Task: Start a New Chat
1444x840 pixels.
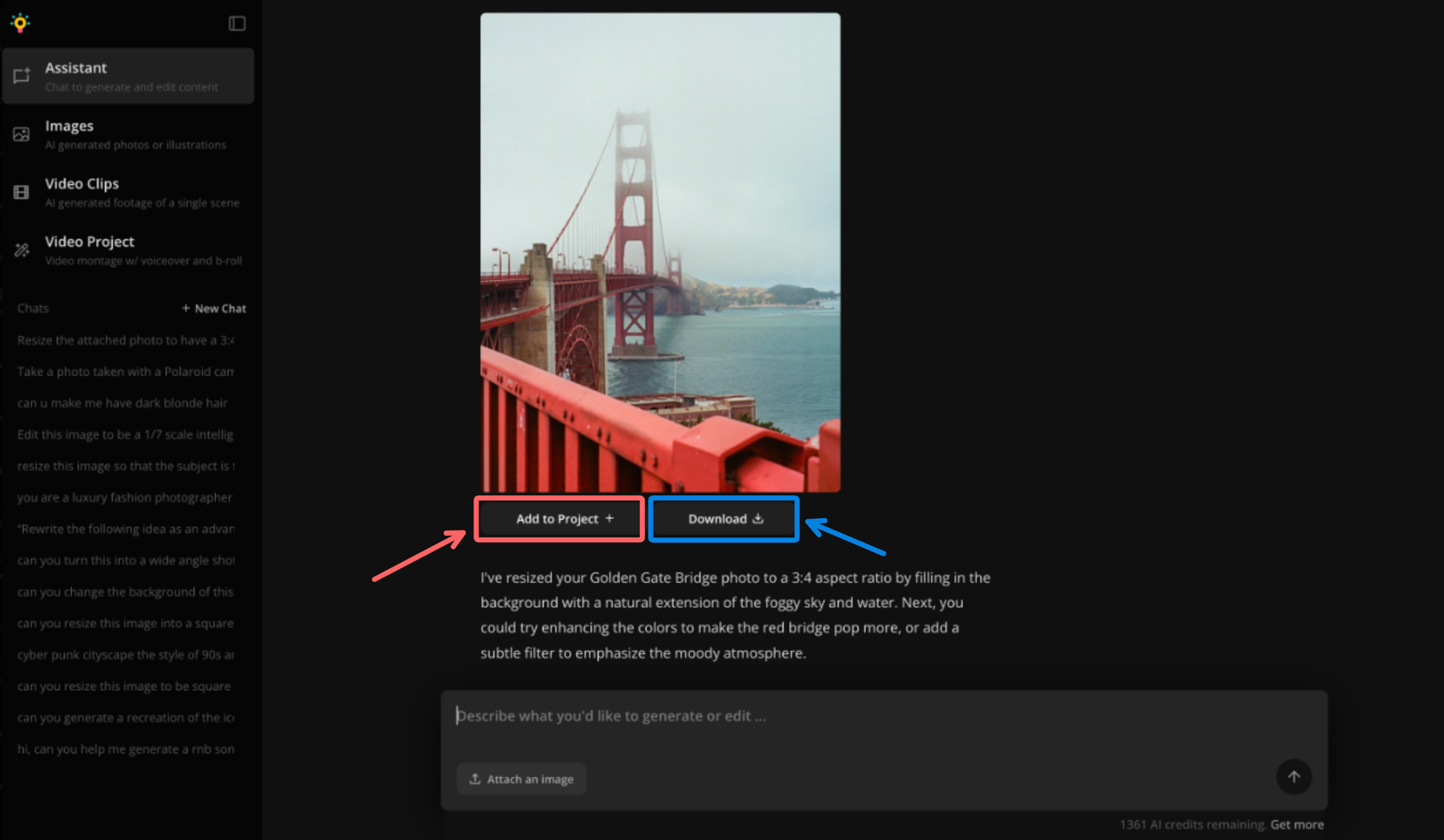Action: (x=214, y=308)
